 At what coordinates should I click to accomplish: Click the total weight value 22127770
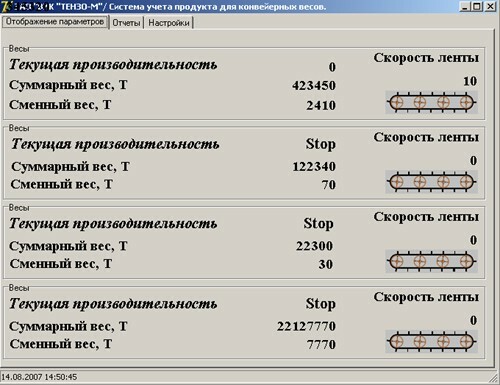click(x=306, y=326)
